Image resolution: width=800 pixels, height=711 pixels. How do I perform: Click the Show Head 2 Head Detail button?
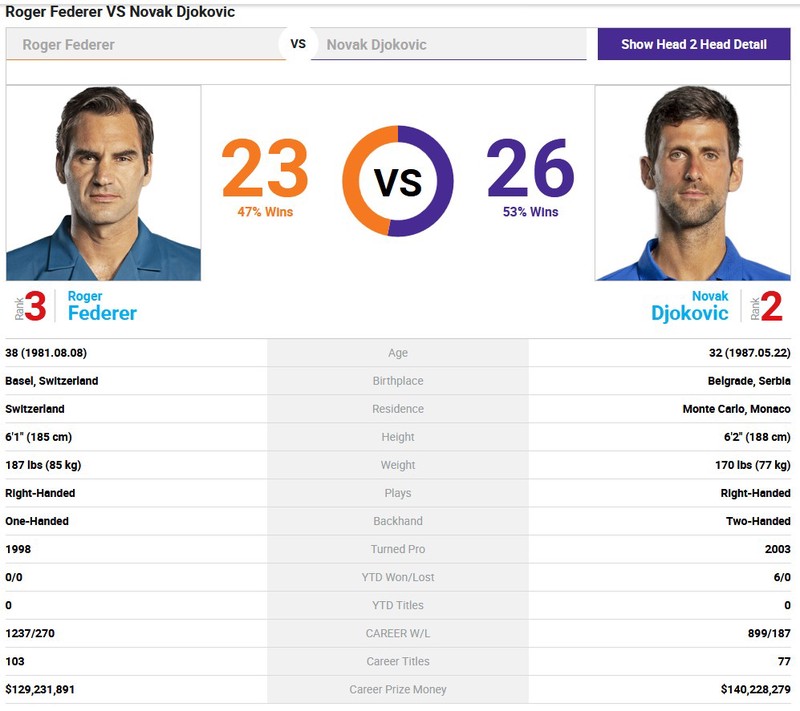tap(694, 44)
